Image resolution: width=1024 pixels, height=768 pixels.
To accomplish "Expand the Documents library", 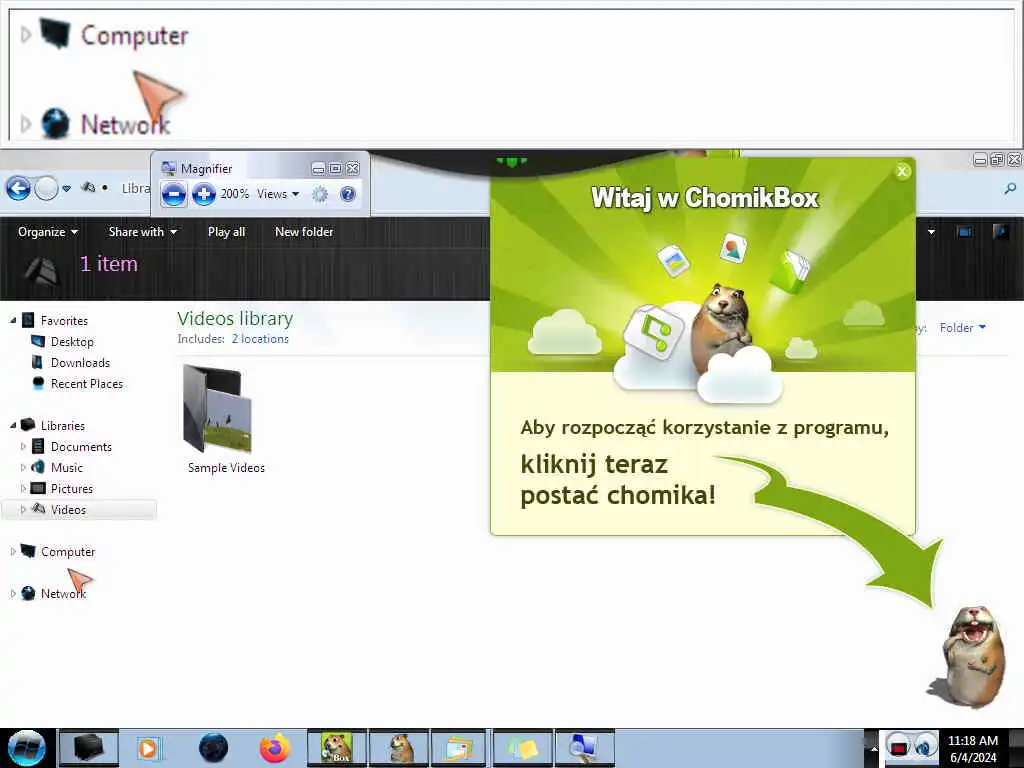I will (x=23, y=447).
